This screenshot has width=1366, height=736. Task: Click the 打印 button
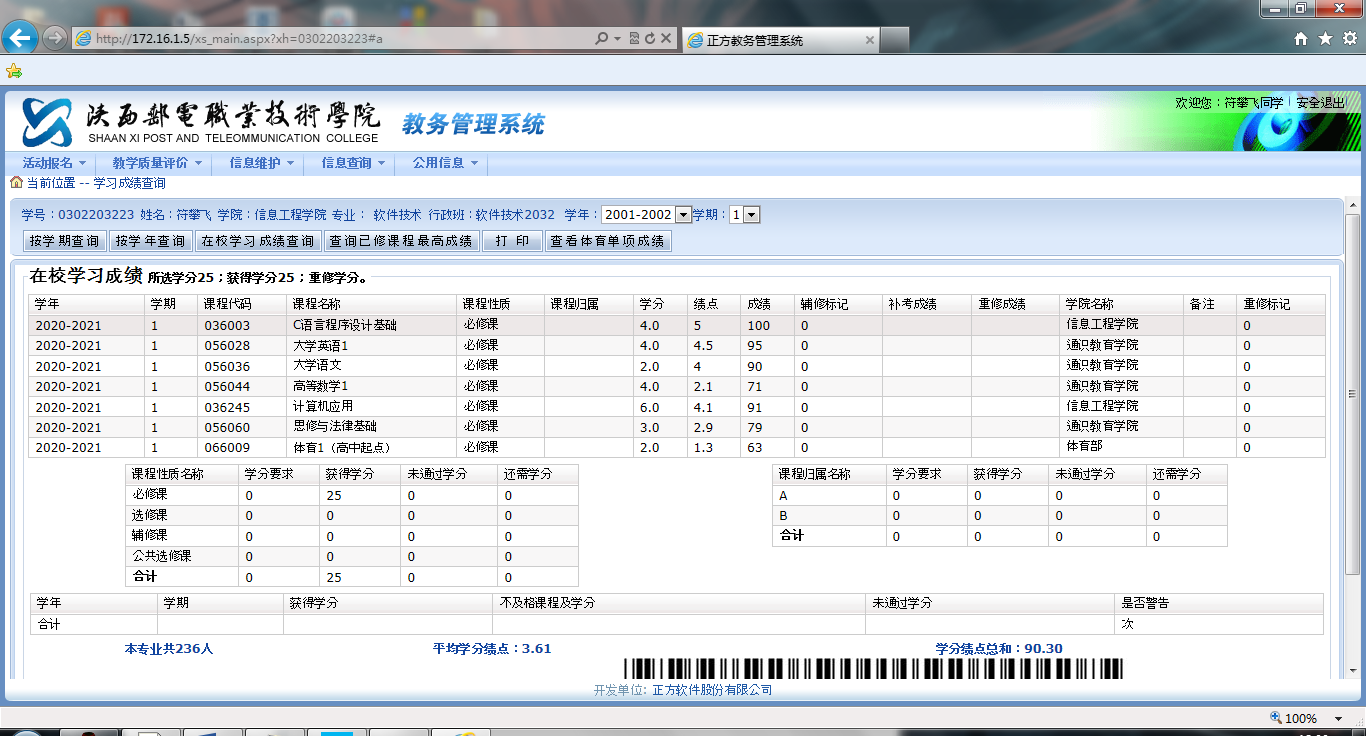pos(512,241)
